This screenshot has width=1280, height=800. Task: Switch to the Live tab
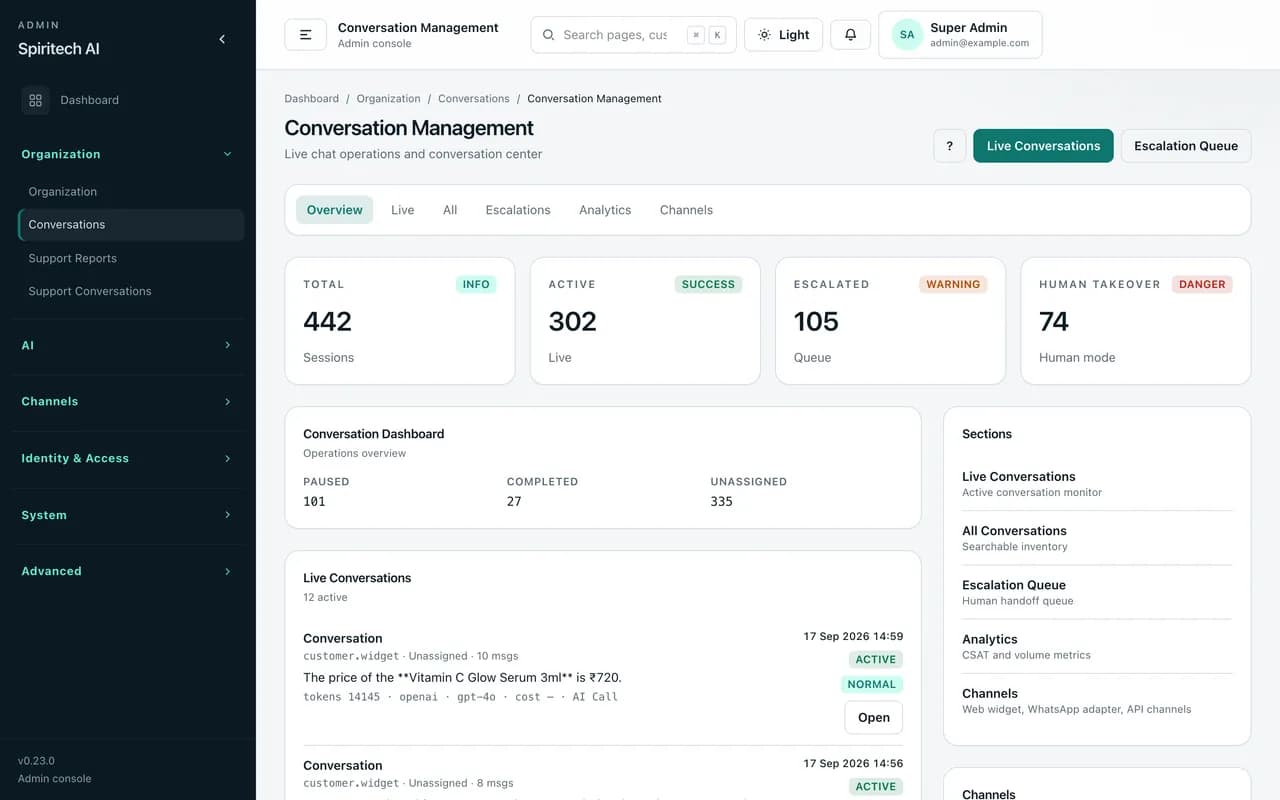pos(403,210)
